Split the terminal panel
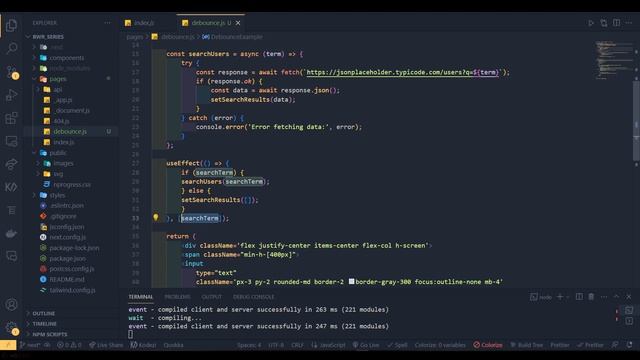Image resolution: width=640 pixels, height=360 pixels. pyautogui.click(x=579, y=297)
